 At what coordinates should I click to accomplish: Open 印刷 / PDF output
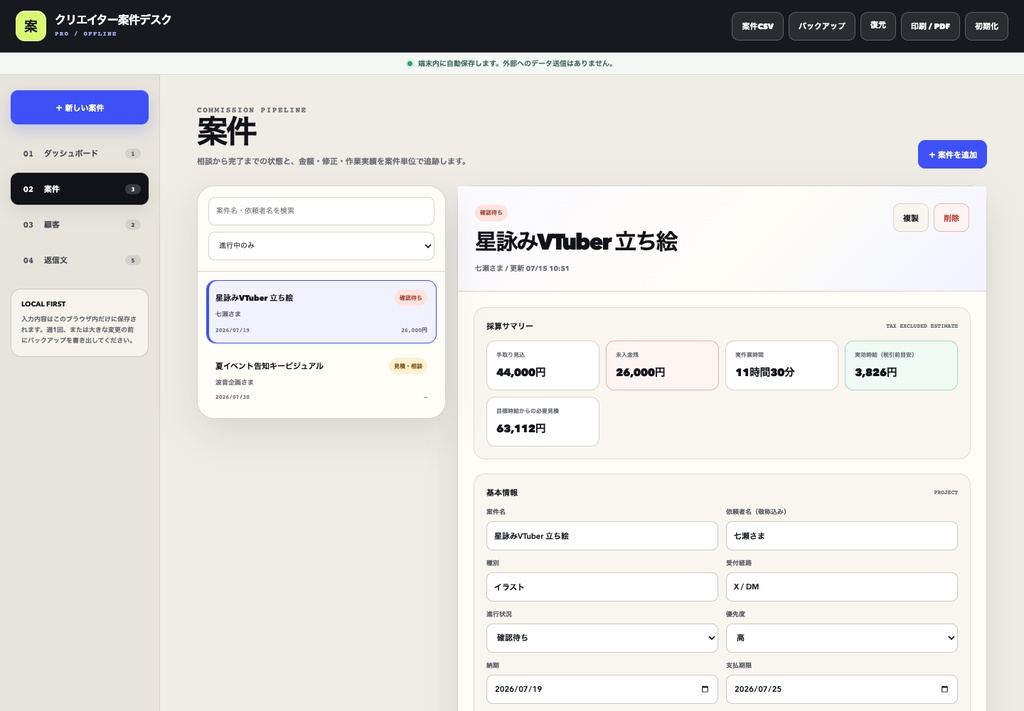click(930, 26)
